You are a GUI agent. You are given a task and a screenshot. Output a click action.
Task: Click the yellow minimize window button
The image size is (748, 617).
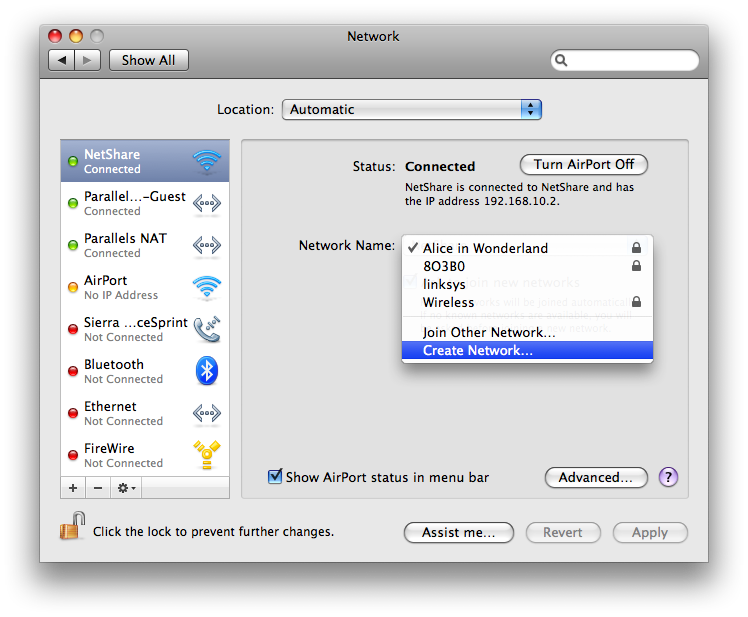[x=76, y=36]
